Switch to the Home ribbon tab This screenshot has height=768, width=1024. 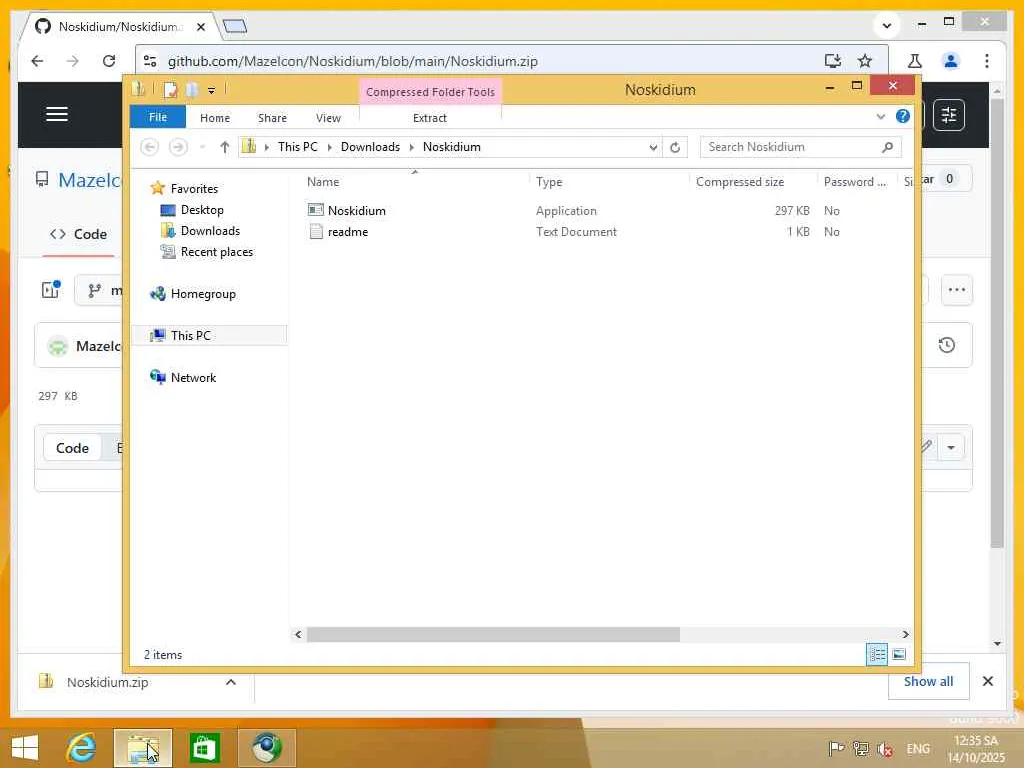[x=215, y=118]
